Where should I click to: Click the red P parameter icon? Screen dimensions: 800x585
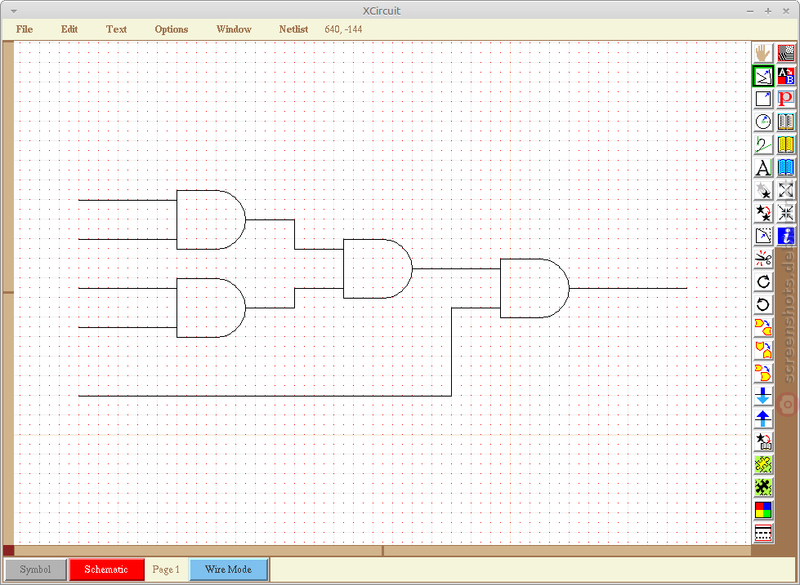(x=786, y=98)
